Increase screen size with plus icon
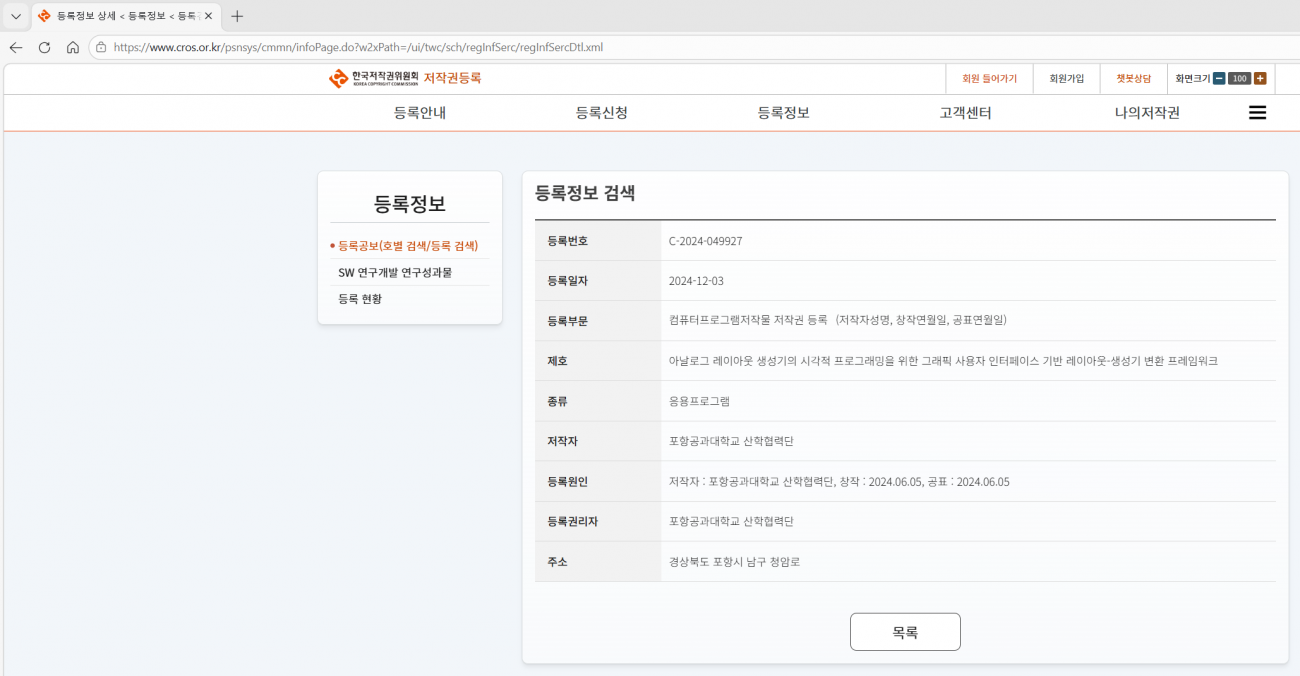Image resolution: width=1300 pixels, height=676 pixels. coord(1260,79)
